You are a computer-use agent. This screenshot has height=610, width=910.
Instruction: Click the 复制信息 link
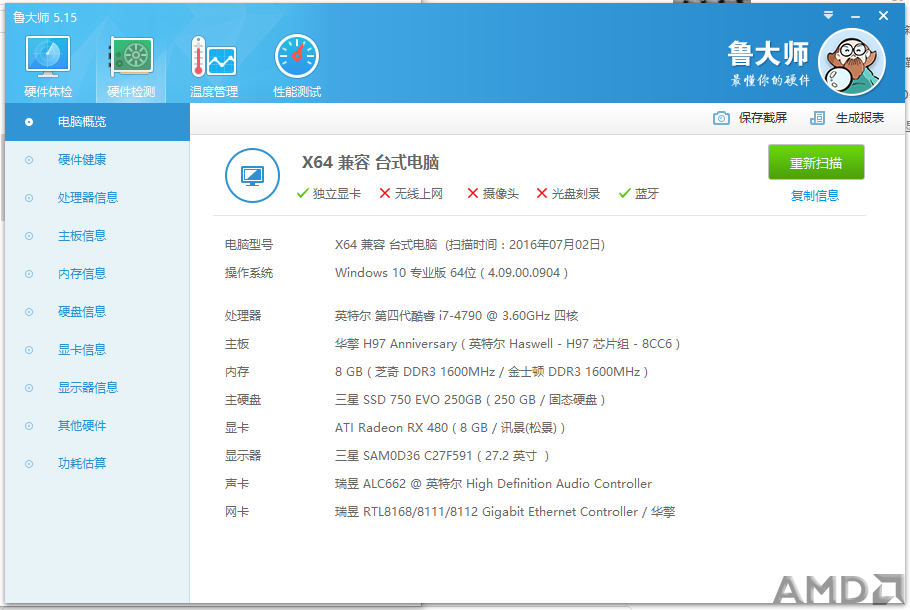815,196
